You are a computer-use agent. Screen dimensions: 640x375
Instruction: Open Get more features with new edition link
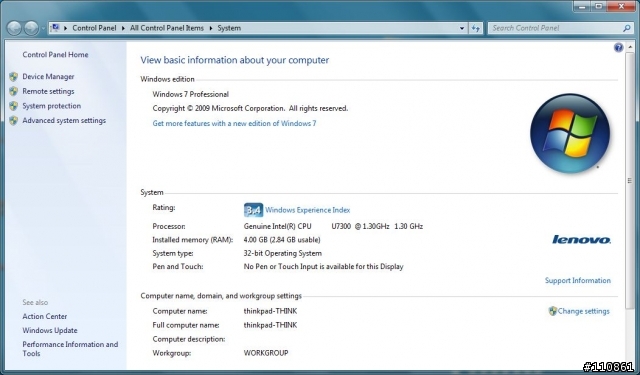click(234, 123)
